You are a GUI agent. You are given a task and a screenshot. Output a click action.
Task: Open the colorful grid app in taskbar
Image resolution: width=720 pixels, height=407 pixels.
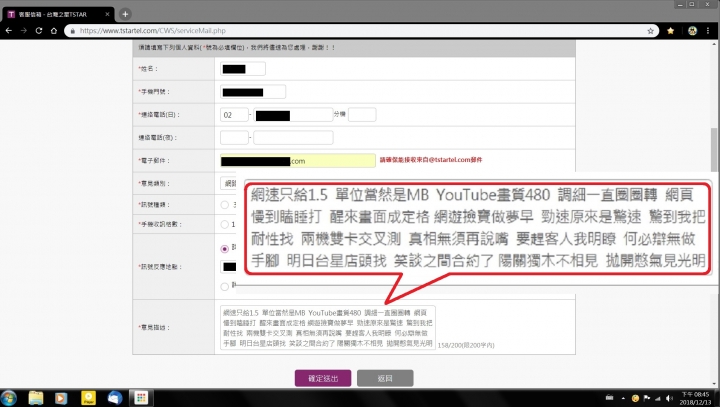(x=141, y=398)
